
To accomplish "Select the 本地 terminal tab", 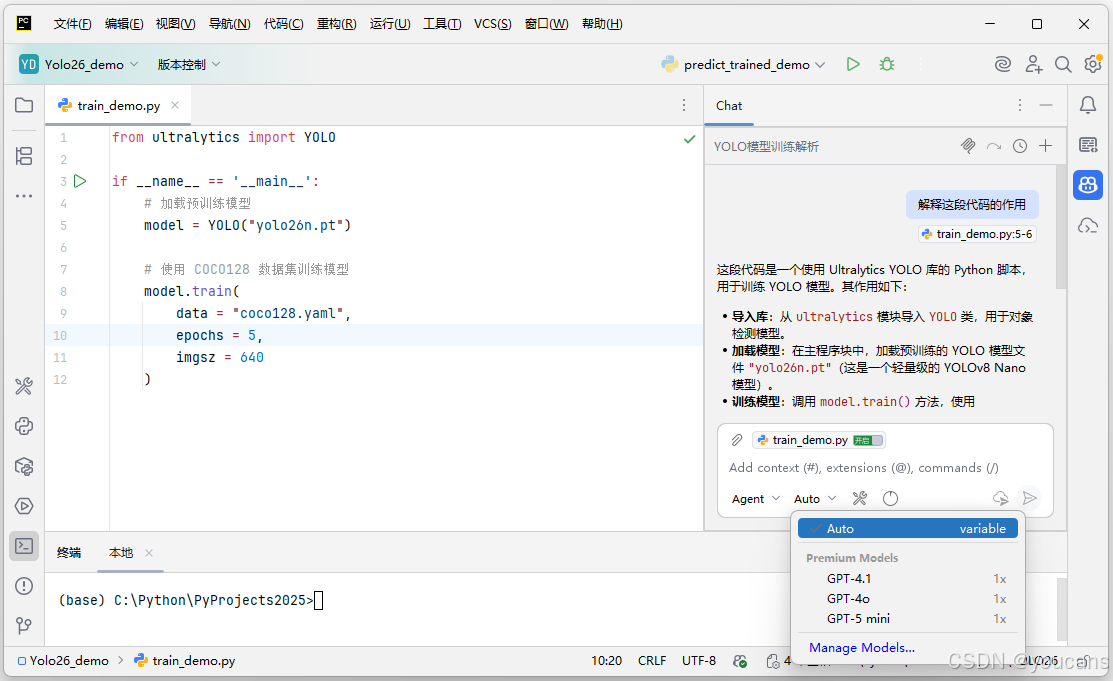I will [x=121, y=552].
